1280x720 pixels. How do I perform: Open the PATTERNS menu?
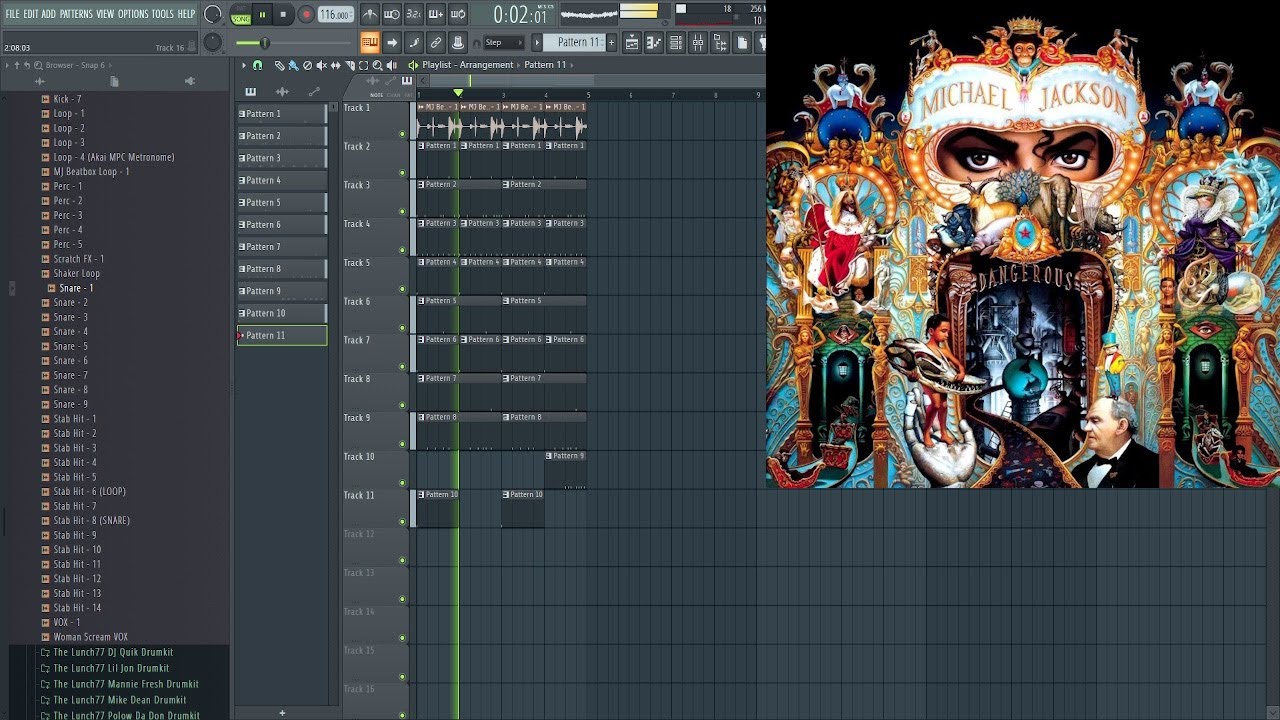(76, 14)
